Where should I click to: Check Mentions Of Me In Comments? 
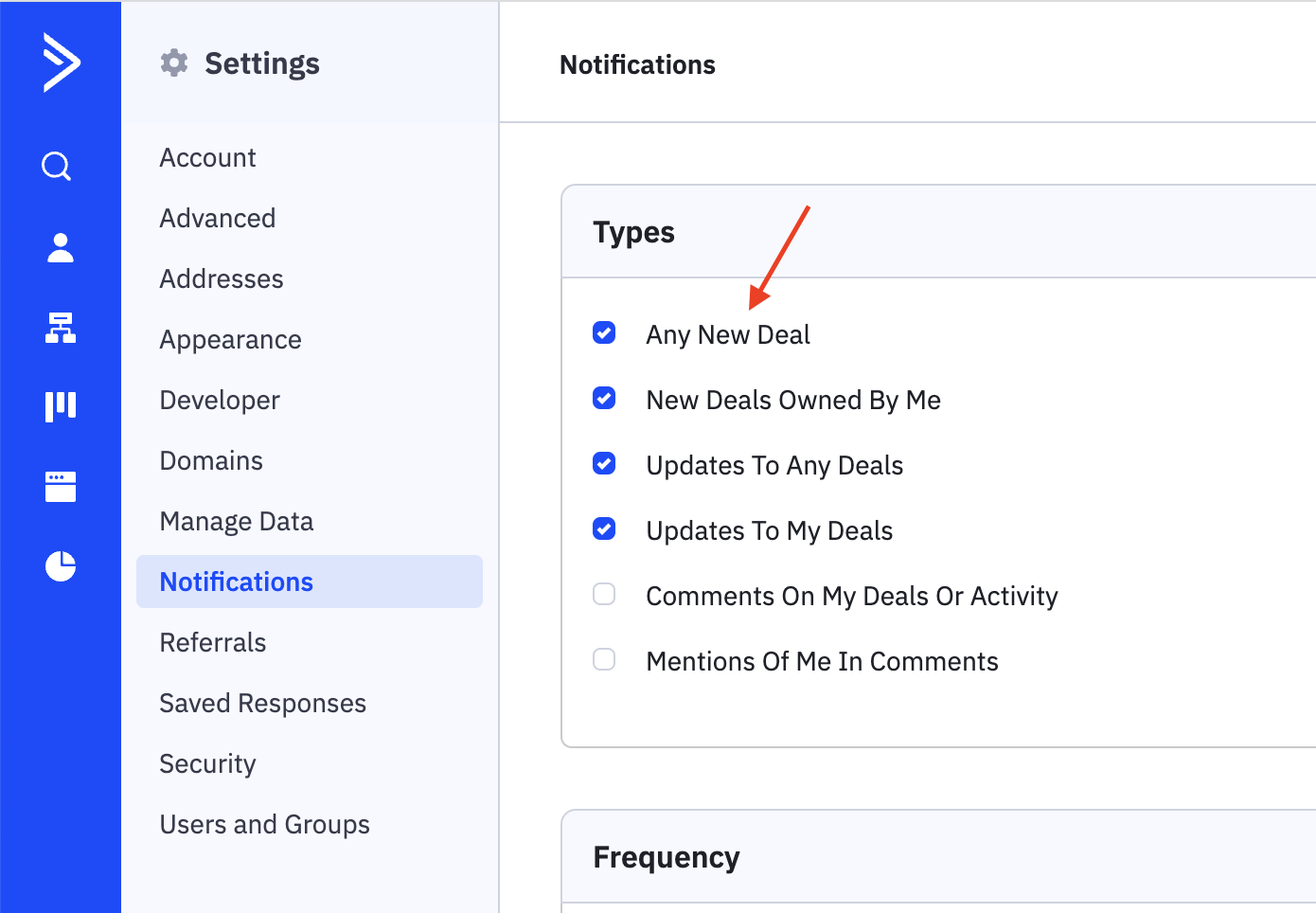tap(604, 660)
